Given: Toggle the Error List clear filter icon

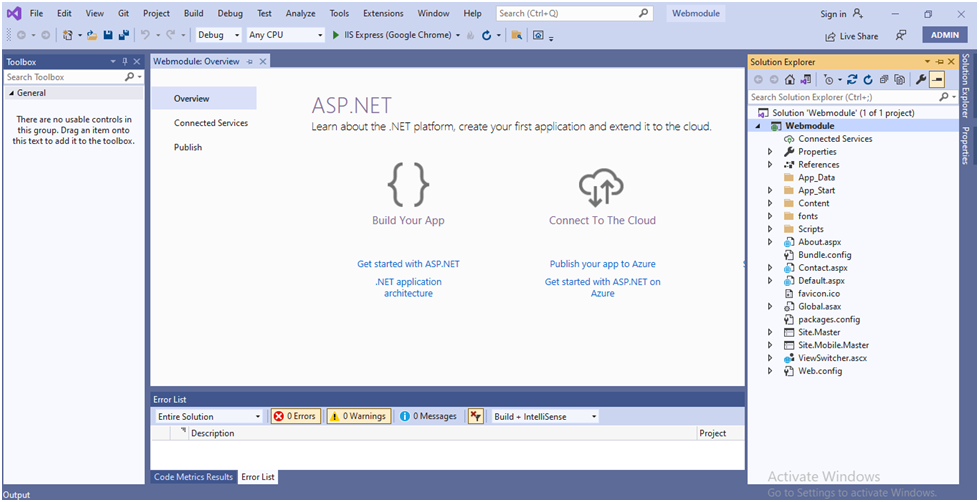Looking at the screenshot, I should coord(476,416).
